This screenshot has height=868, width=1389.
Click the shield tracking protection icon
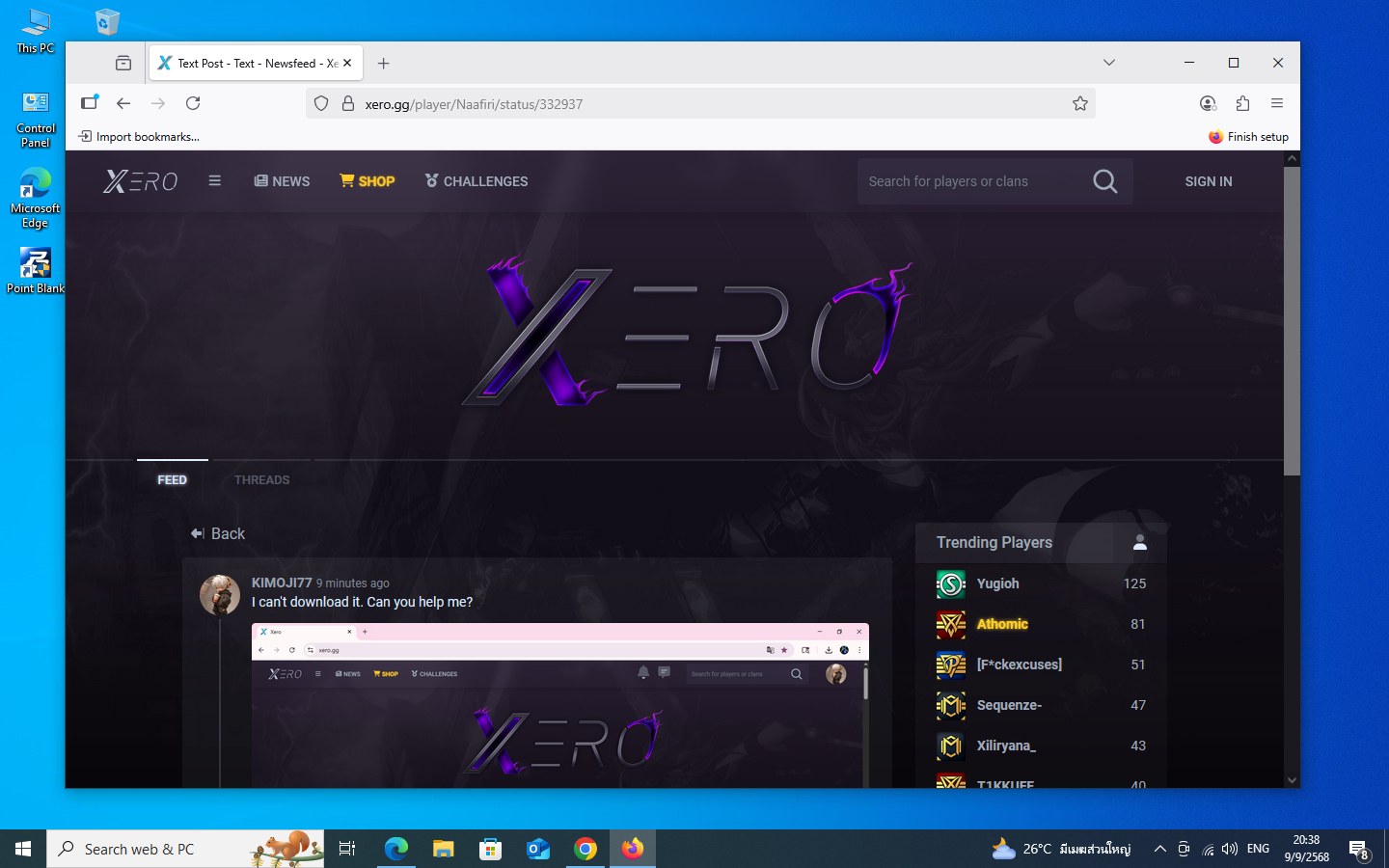(x=321, y=103)
